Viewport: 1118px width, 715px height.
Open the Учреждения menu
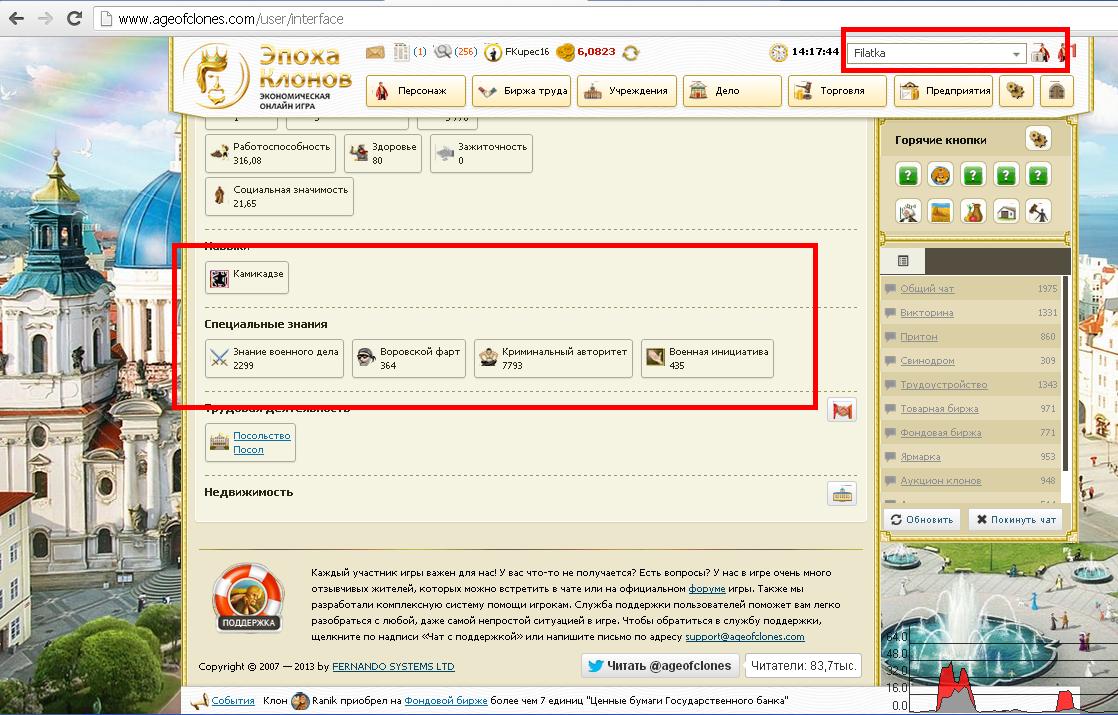627,91
